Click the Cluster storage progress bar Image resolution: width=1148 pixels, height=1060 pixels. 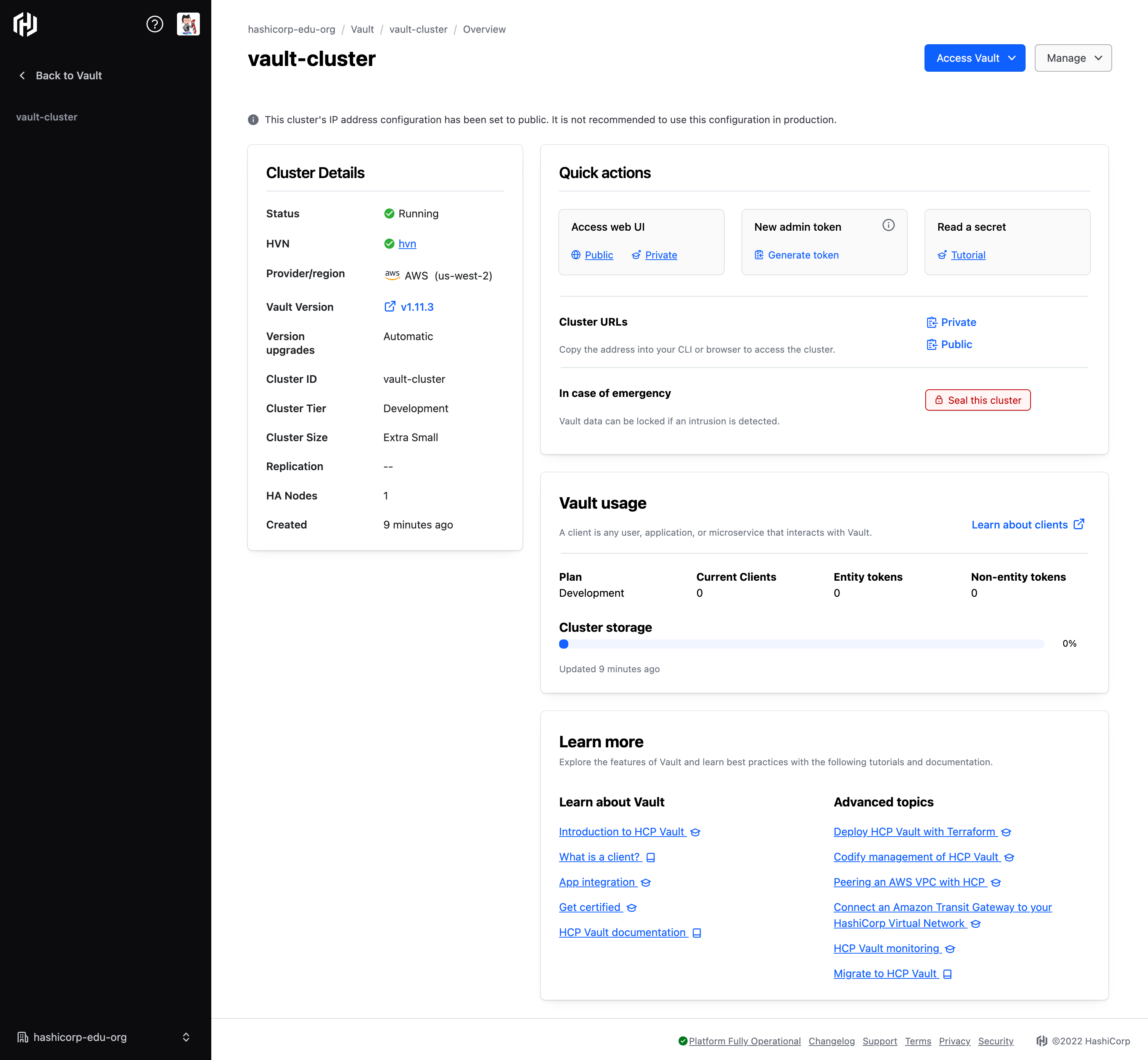pos(801,644)
